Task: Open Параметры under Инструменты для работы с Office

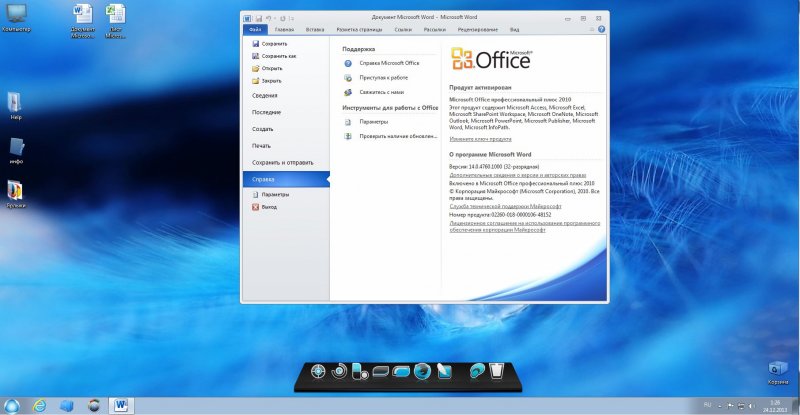Action: (366, 122)
